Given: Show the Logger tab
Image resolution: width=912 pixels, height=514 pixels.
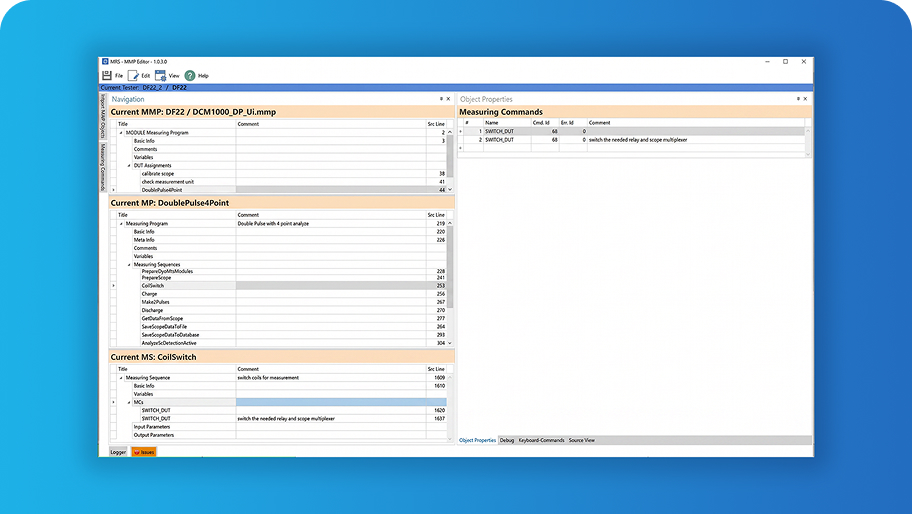Looking at the screenshot, I should 118,452.
